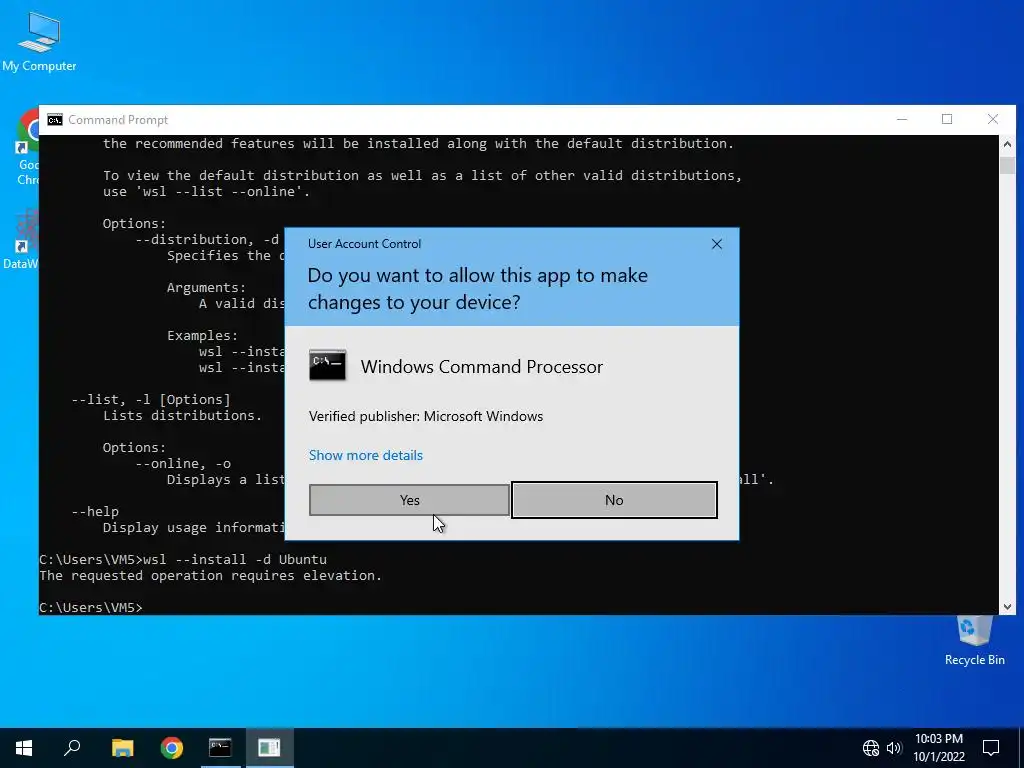The width and height of the screenshot is (1024, 768).
Task: Close the Command Prompt window
Action: (993, 120)
